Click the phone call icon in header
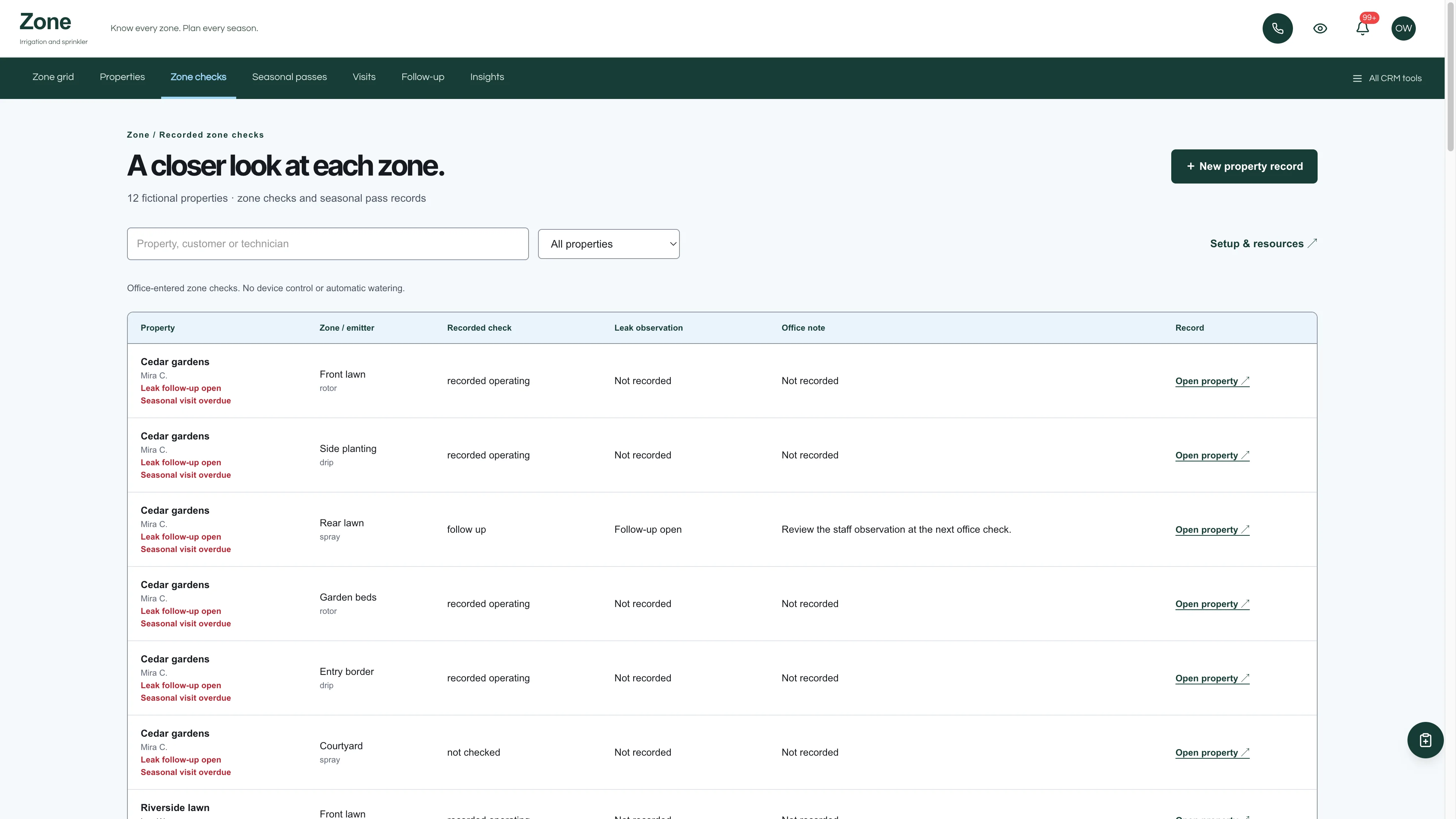Viewport: 1456px width, 819px height. [x=1277, y=28]
